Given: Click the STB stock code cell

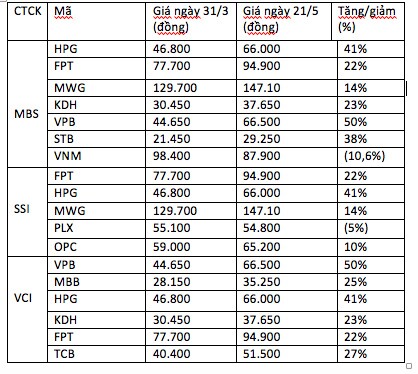Looking at the screenshot, I should coord(96,139).
